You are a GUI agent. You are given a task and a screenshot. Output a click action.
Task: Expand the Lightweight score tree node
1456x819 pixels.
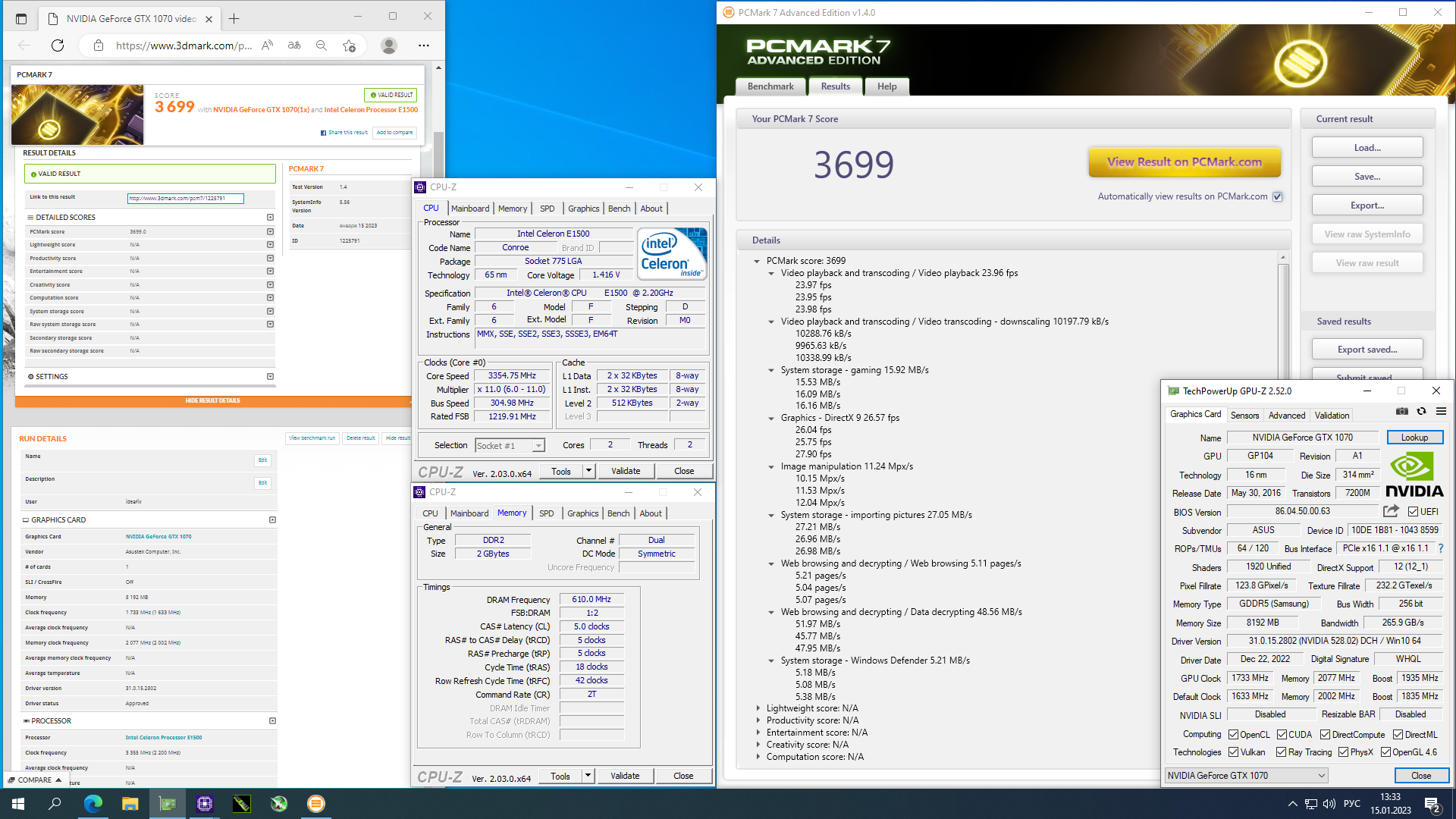coord(758,708)
